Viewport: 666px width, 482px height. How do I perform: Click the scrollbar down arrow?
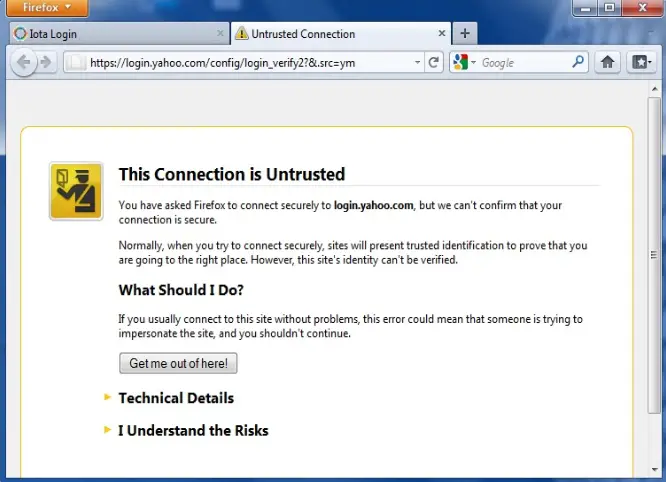click(x=655, y=469)
